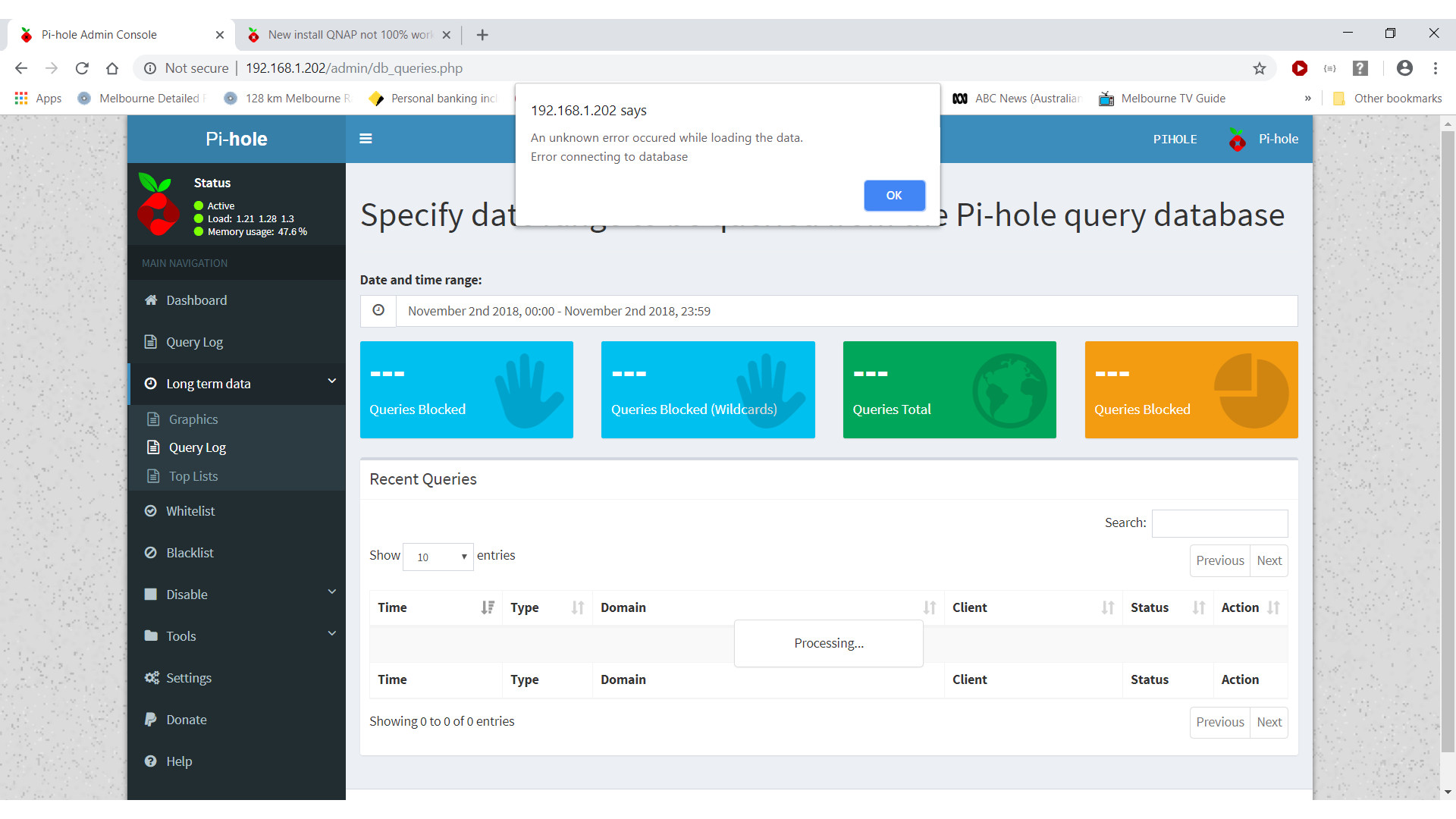Image resolution: width=1456 pixels, height=819 pixels.
Task: Click the Disable stop square icon
Action: click(x=151, y=595)
